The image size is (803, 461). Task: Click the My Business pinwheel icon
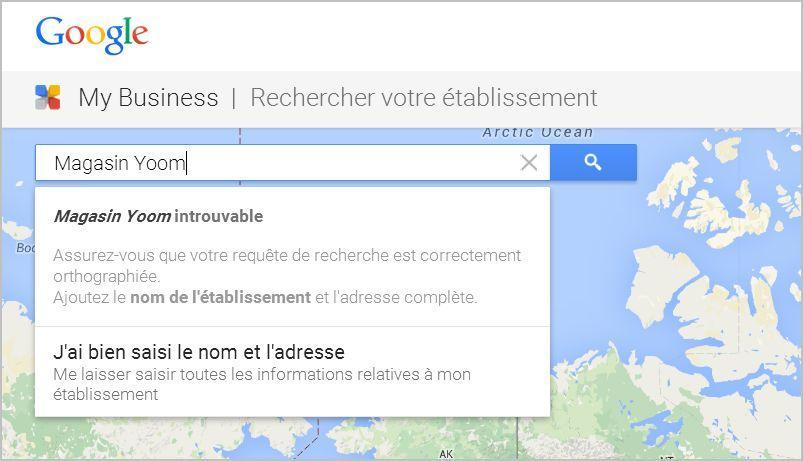click(48, 97)
